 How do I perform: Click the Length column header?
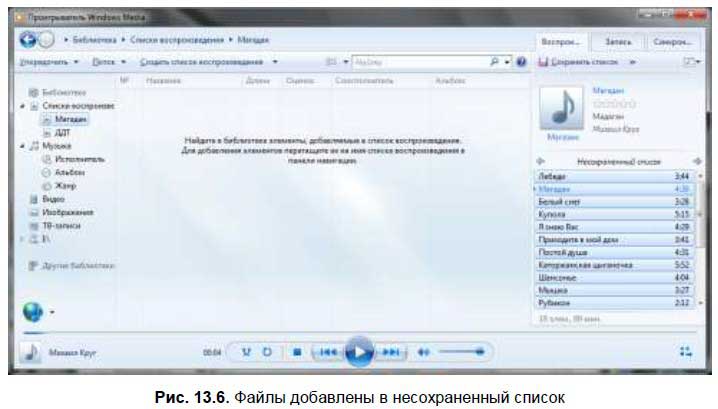click(257, 81)
